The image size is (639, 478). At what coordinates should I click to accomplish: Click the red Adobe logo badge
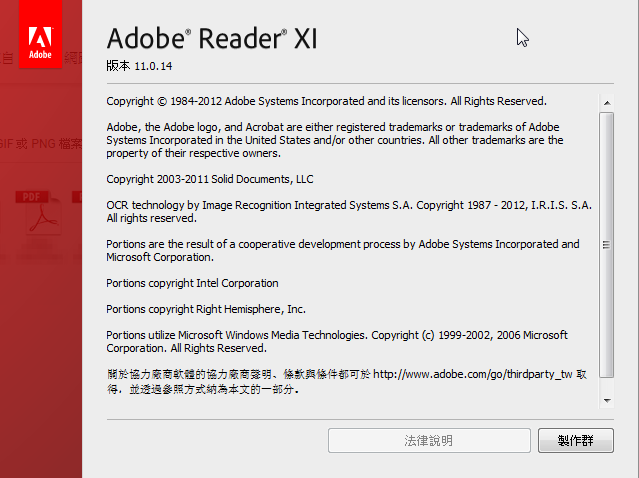pos(40,34)
